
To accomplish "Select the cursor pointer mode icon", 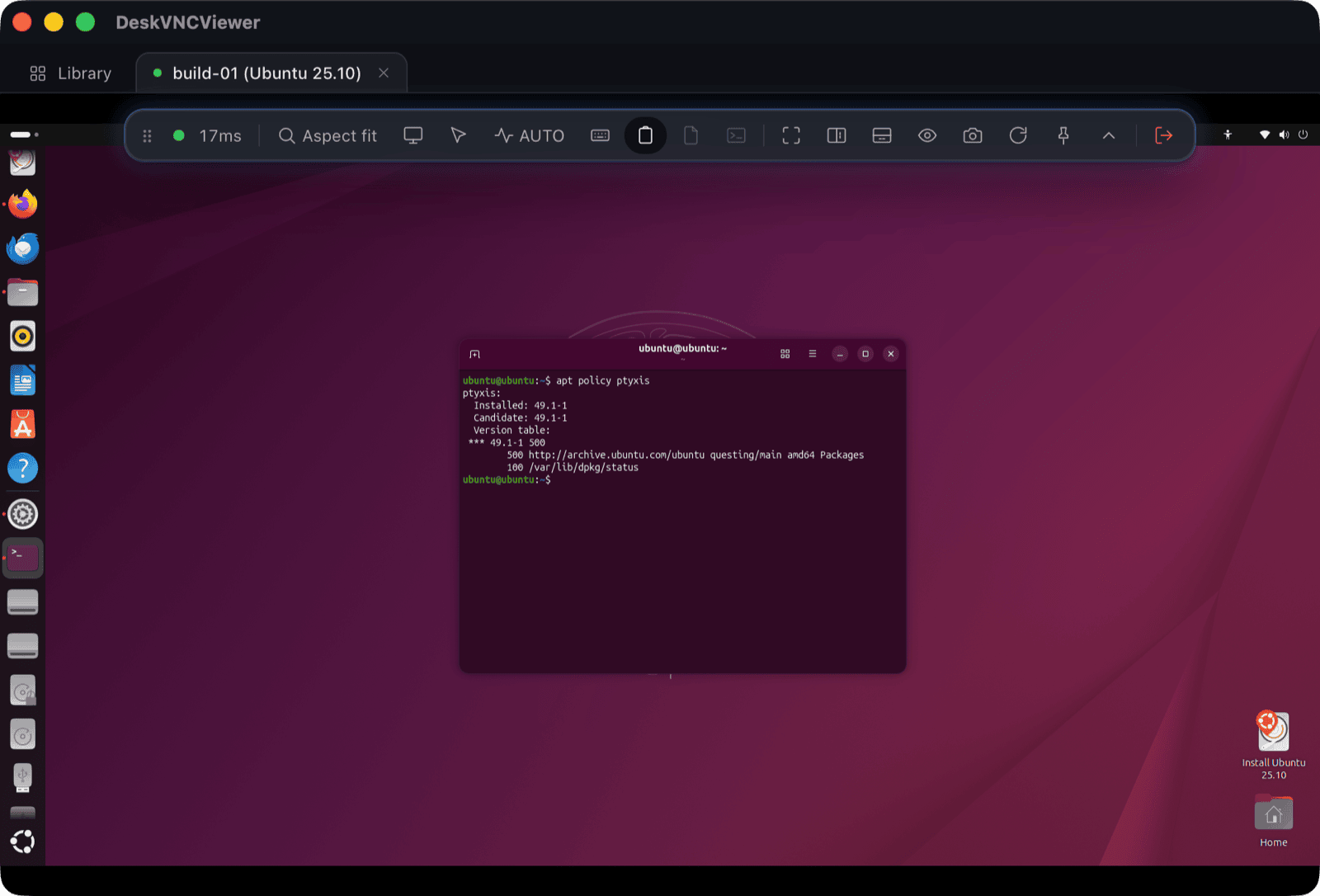I will point(459,135).
